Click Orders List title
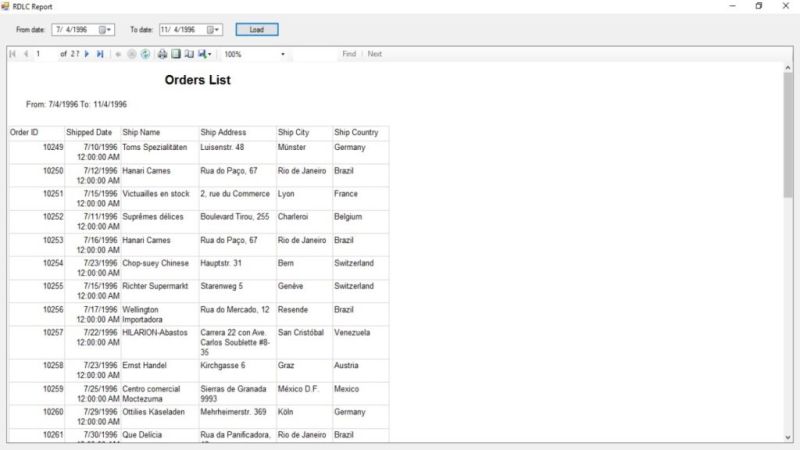Screen dimensions: 800x450 coord(197,80)
